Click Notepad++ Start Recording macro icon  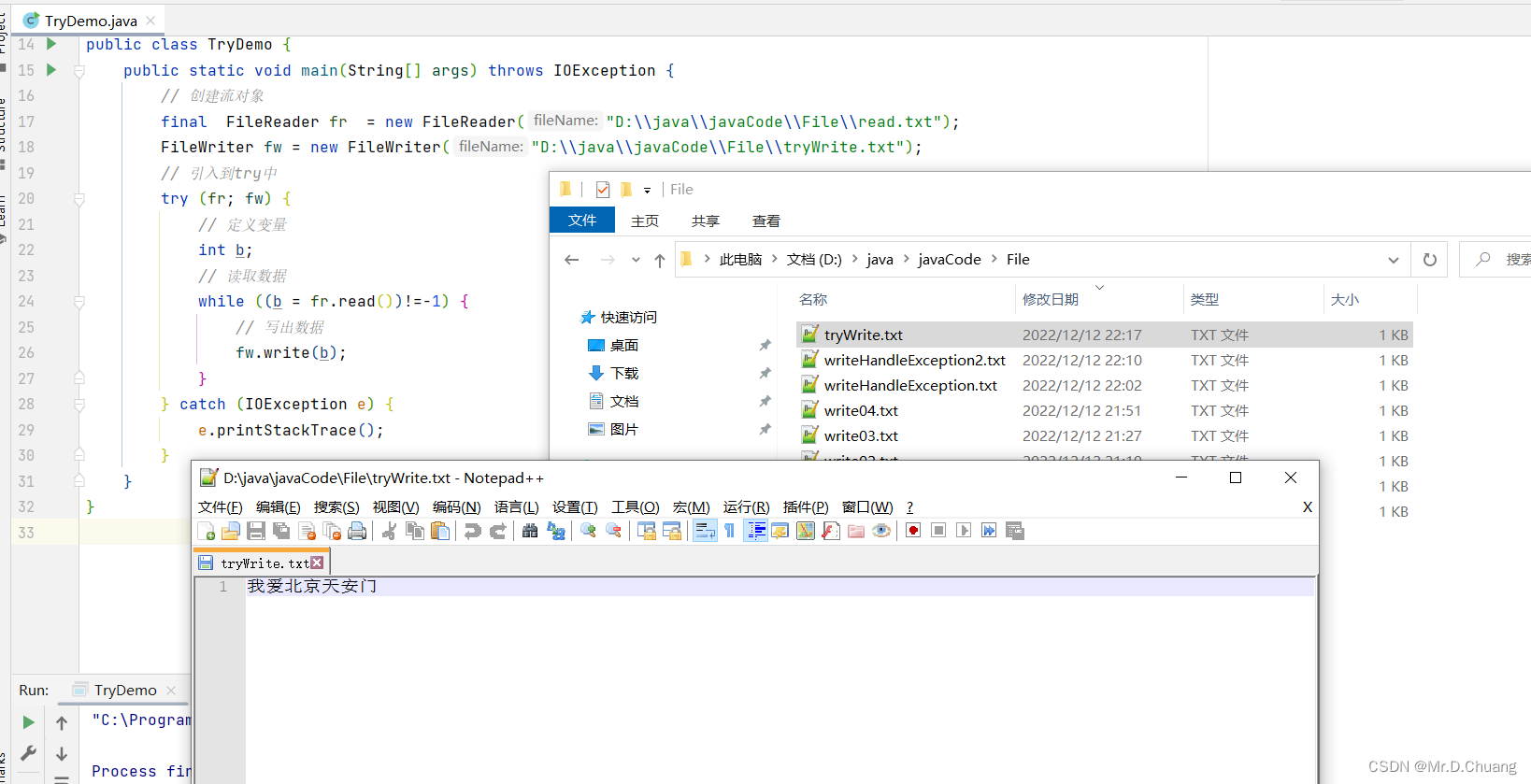tap(913, 531)
